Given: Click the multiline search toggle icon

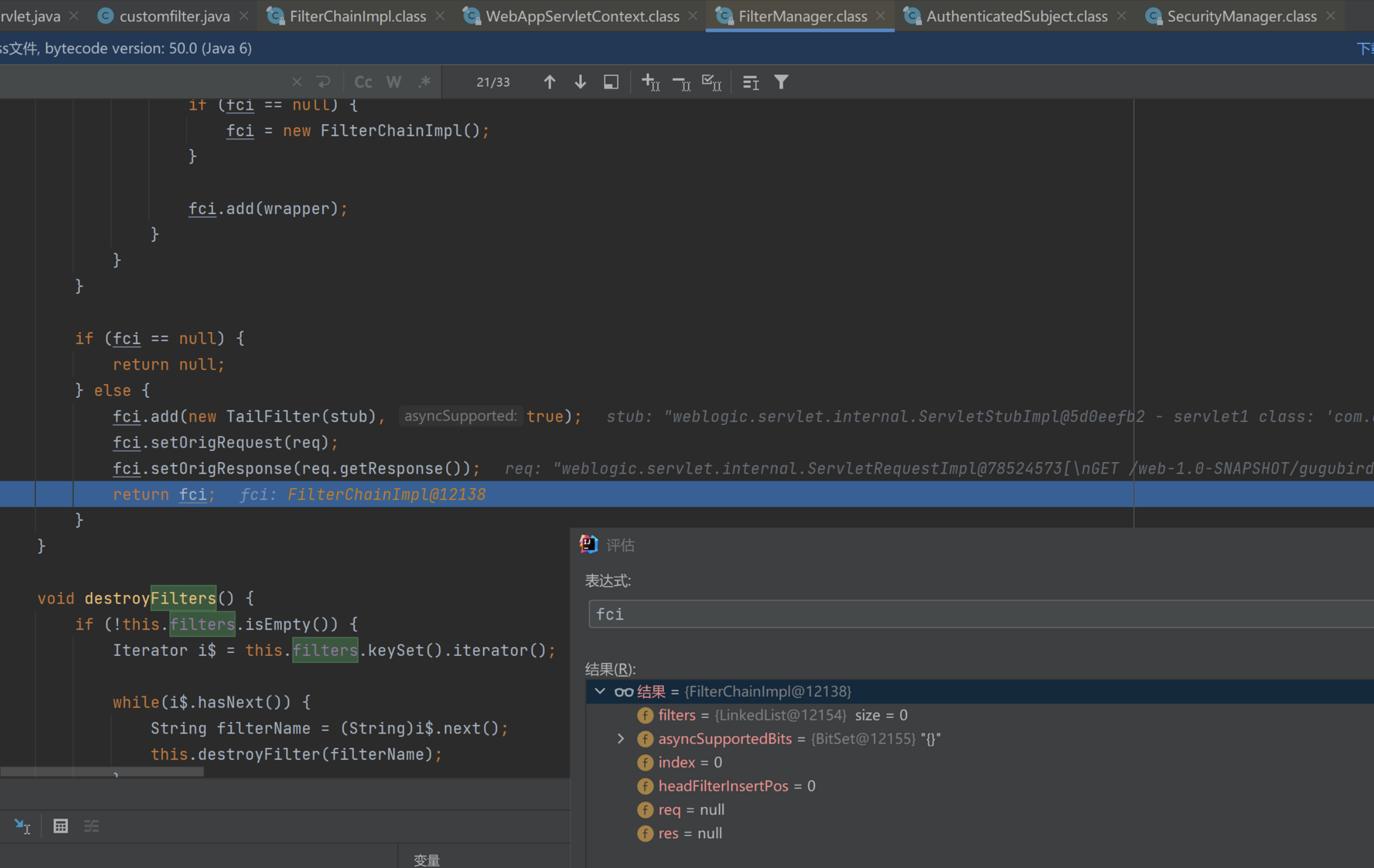Looking at the screenshot, I should tap(323, 82).
